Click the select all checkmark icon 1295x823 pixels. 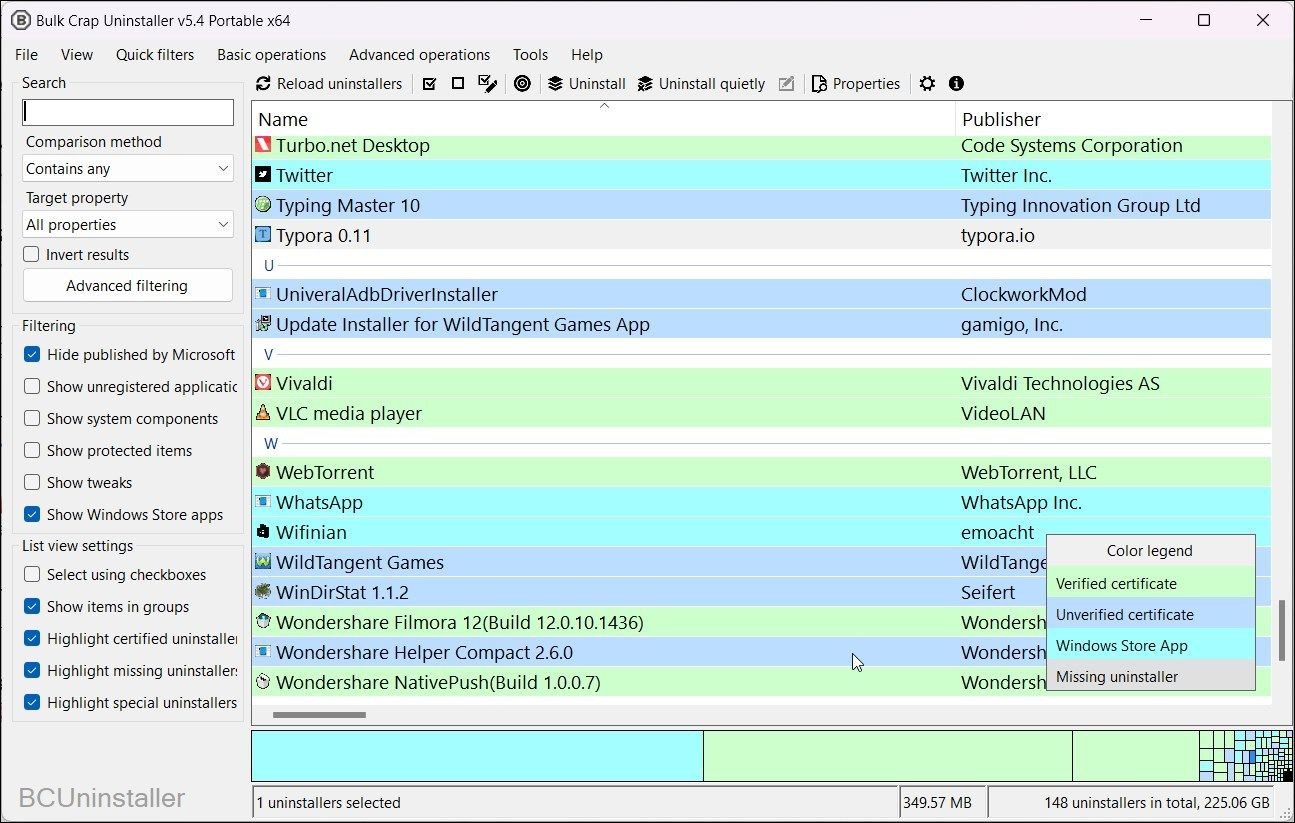tap(429, 84)
